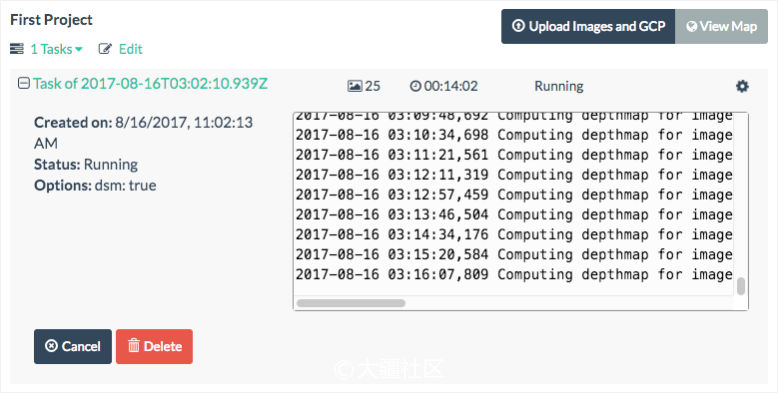Click the vertical scrollbar thumb in log
Screen dimensions: 778x393
[741, 286]
